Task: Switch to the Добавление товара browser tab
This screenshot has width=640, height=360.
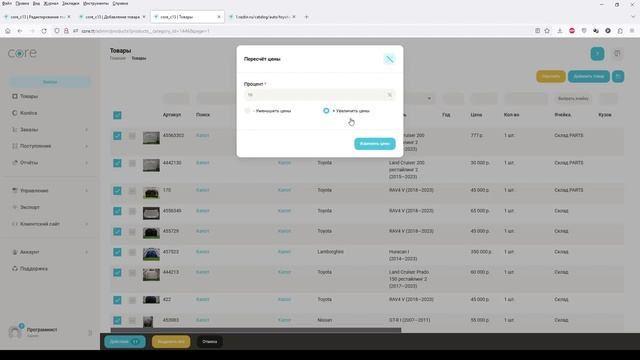Action: (112, 17)
